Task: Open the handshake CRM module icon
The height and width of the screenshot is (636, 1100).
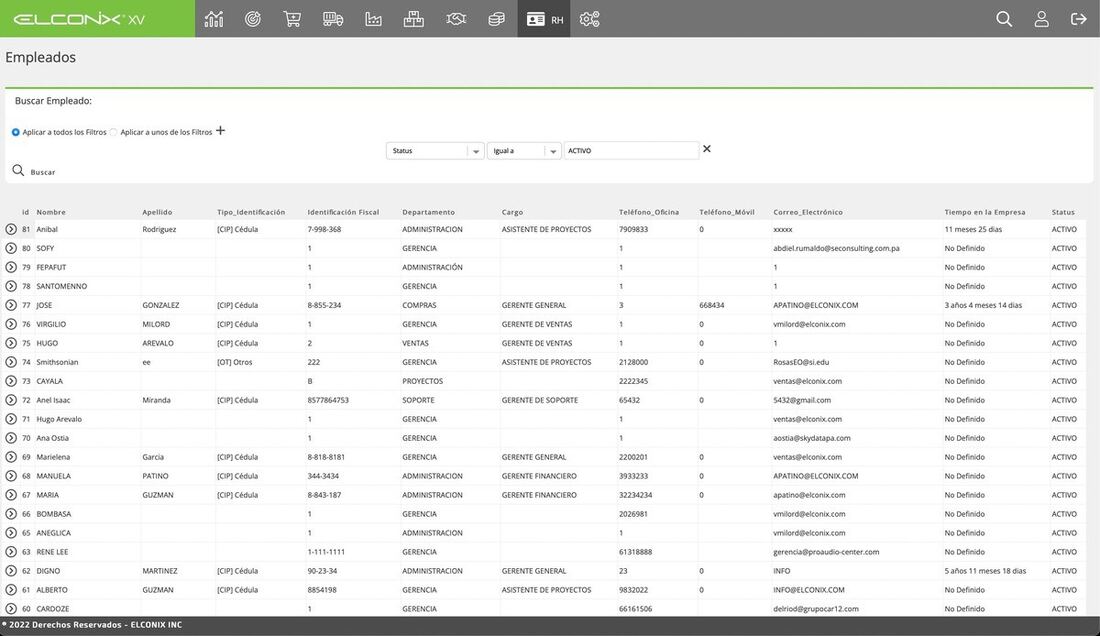Action: point(456,19)
